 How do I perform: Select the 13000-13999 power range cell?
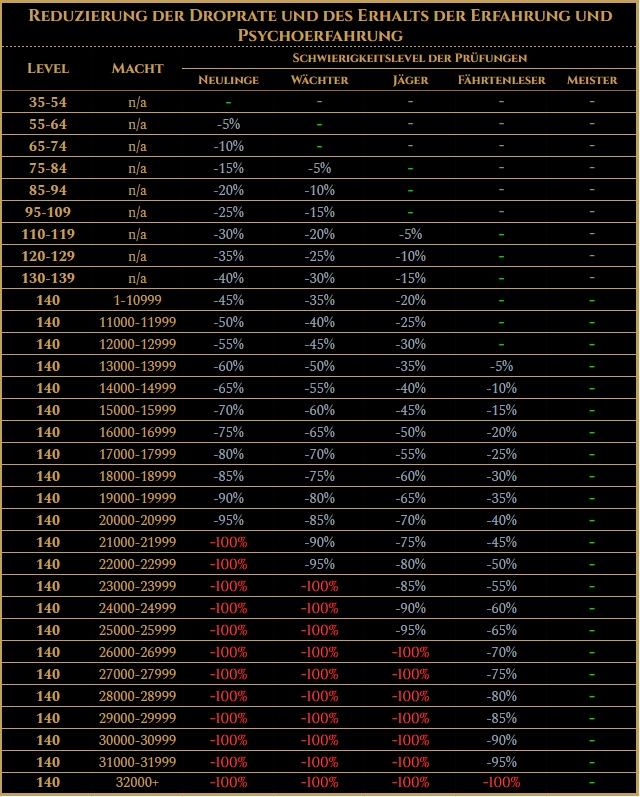click(137, 366)
